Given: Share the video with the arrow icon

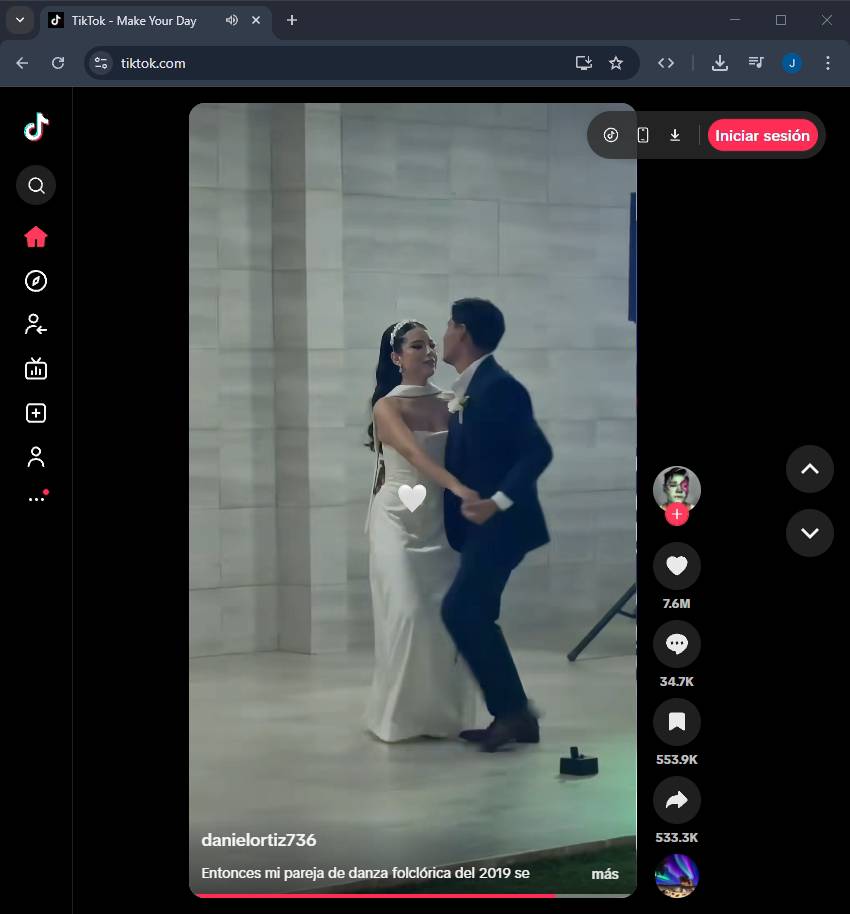Looking at the screenshot, I should coord(676,800).
